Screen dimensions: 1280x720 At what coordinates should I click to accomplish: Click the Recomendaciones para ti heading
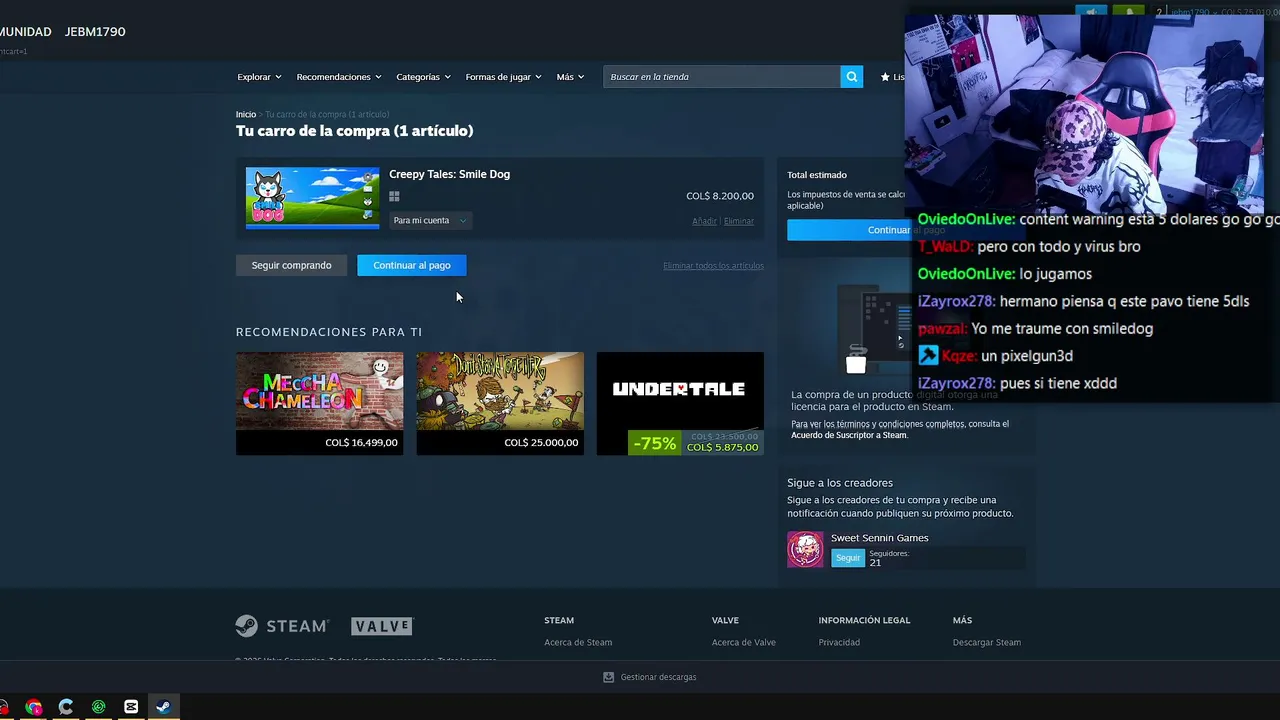click(329, 332)
